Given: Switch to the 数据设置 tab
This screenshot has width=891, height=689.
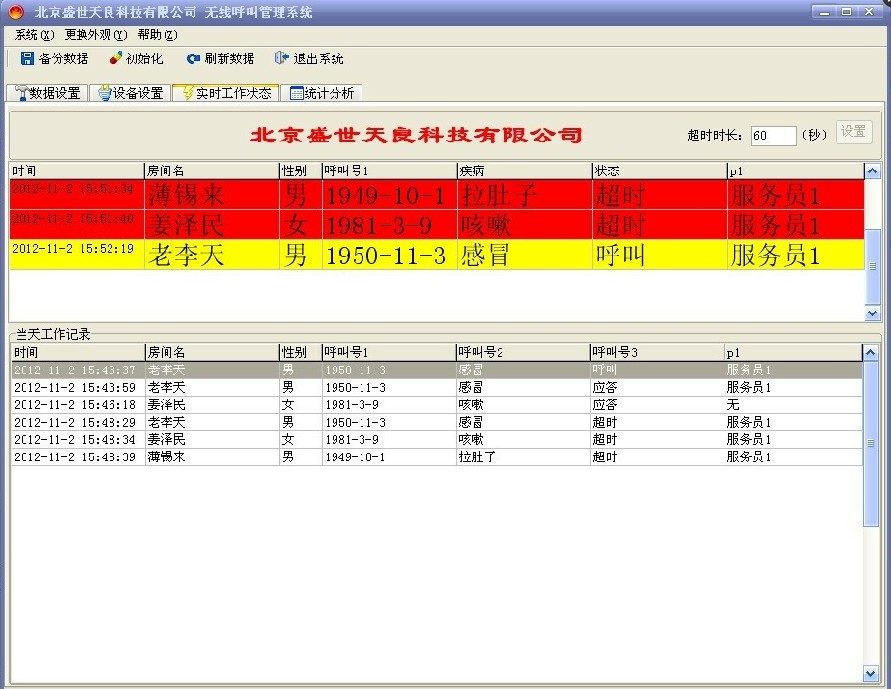Looking at the screenshot, I should tap(47, 93).
